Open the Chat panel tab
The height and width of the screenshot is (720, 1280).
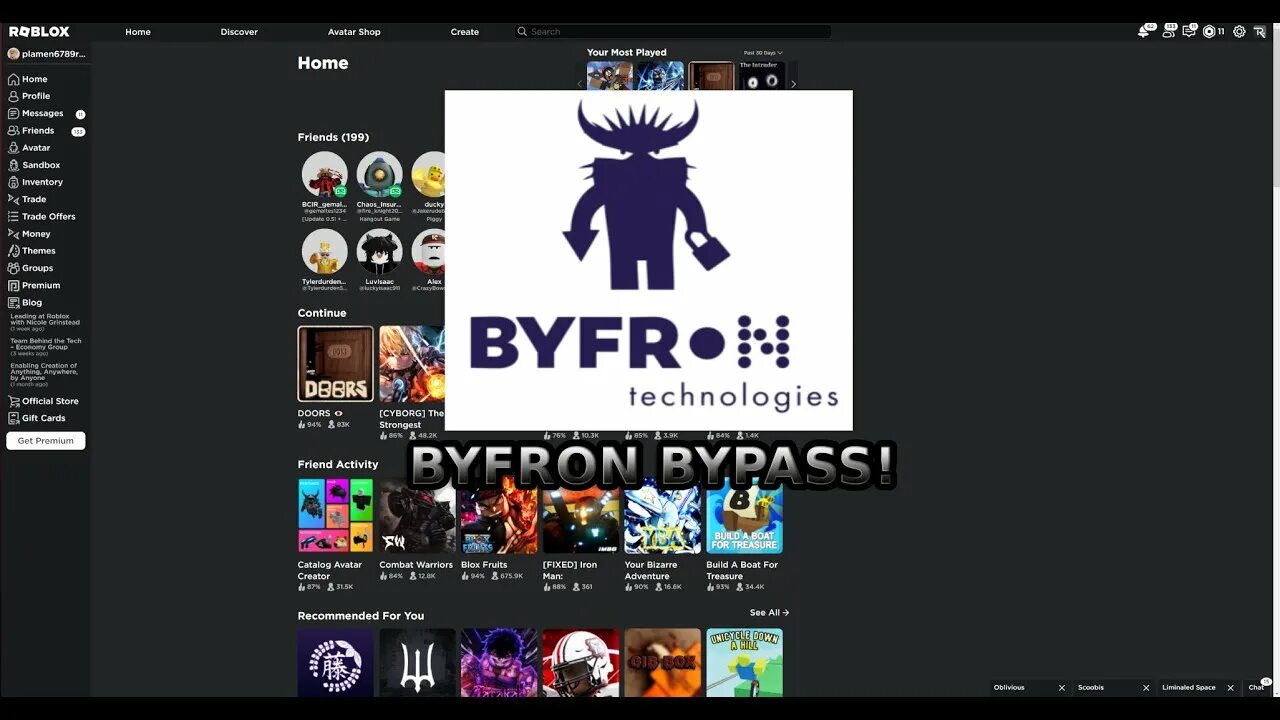point(1258,687)
